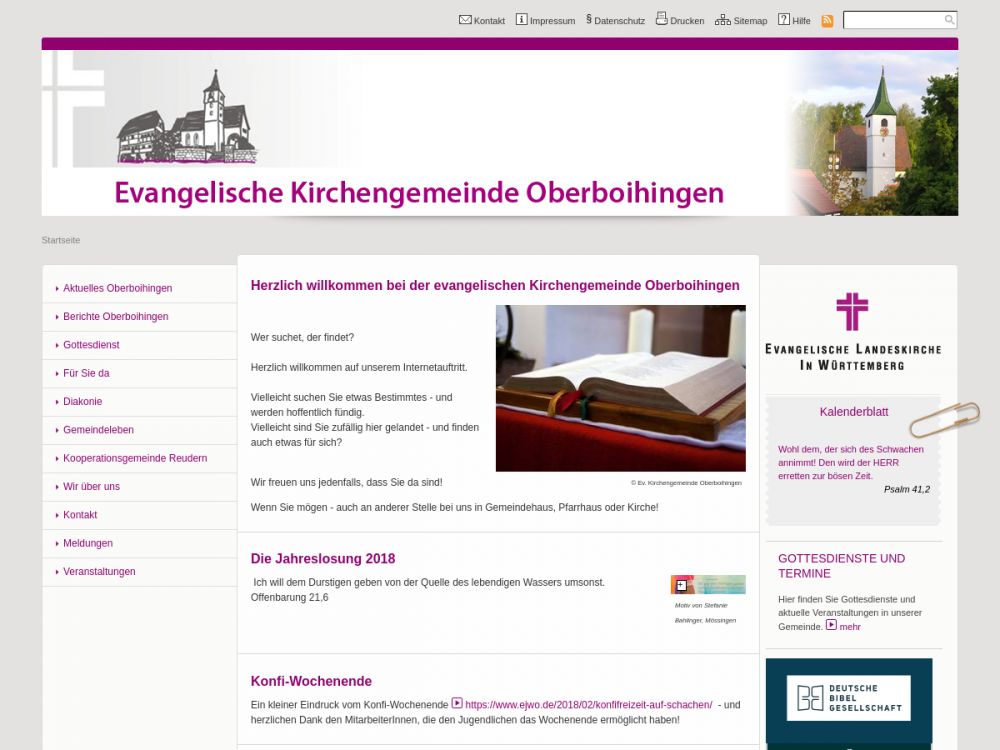Enlarge the Jahreslosung motif thumbnail
Image resolution: width=1000 pixels, height=750 pixels.
coord(707,585)
